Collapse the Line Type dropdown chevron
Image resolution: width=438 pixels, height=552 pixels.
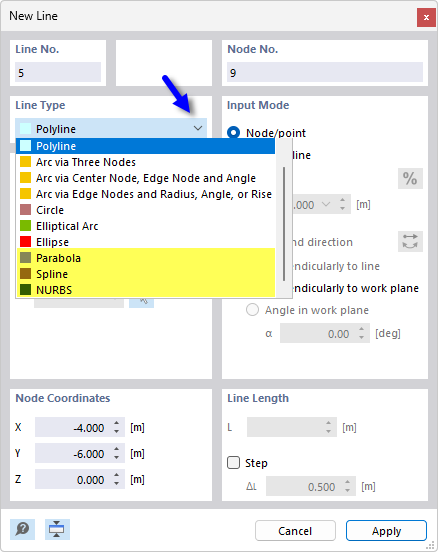(198, 128)
